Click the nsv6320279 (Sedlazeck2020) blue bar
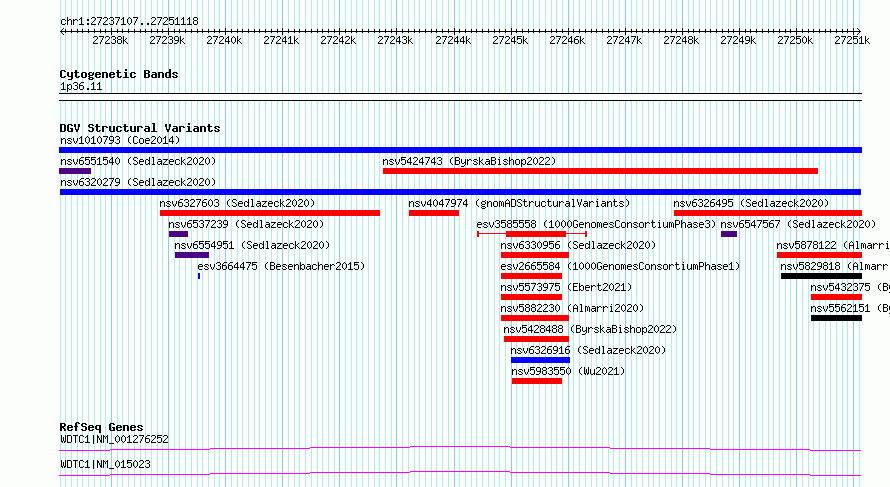 (x=460, y=192)
